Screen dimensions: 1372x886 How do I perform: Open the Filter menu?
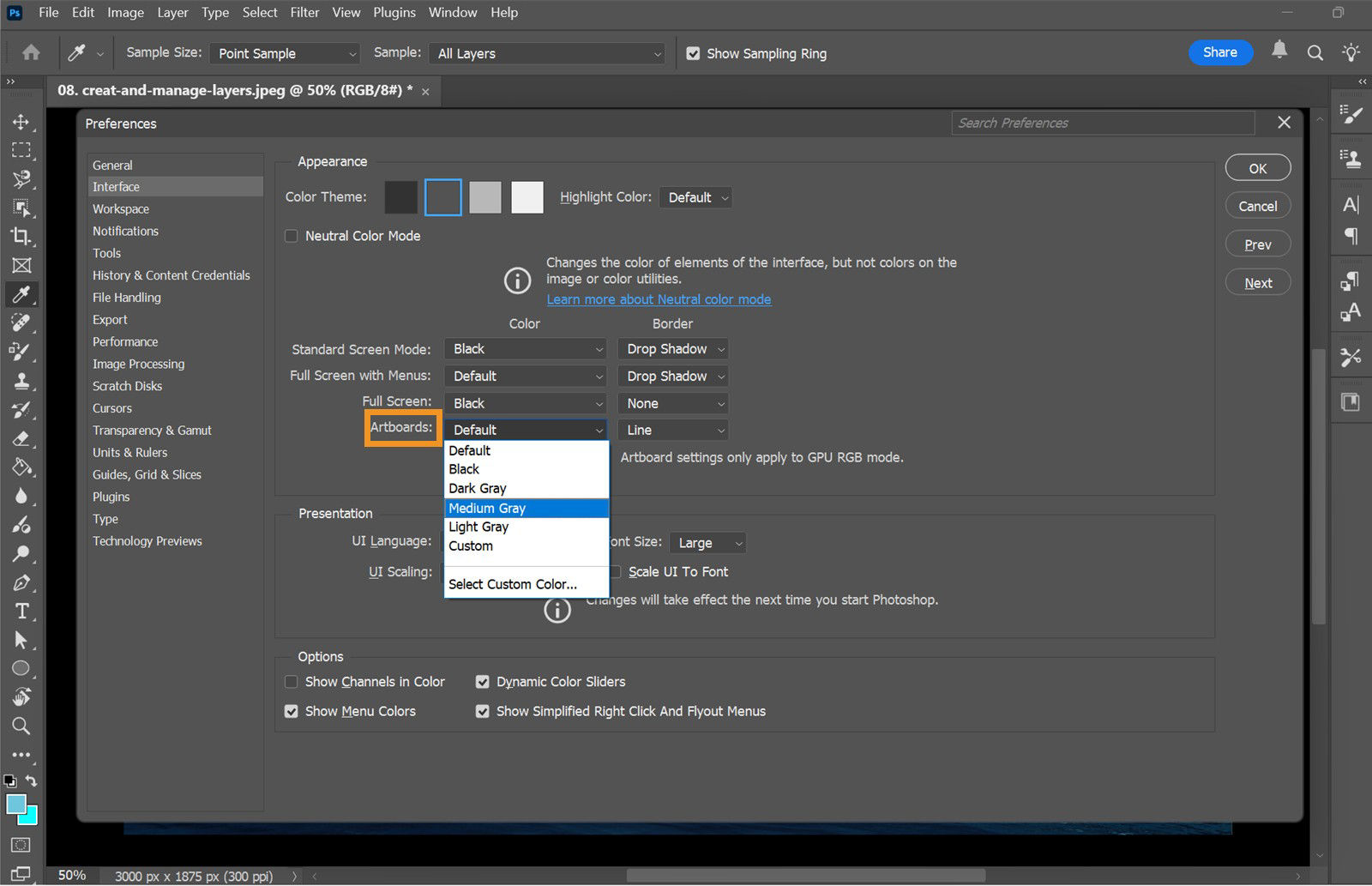coord(304,12)
